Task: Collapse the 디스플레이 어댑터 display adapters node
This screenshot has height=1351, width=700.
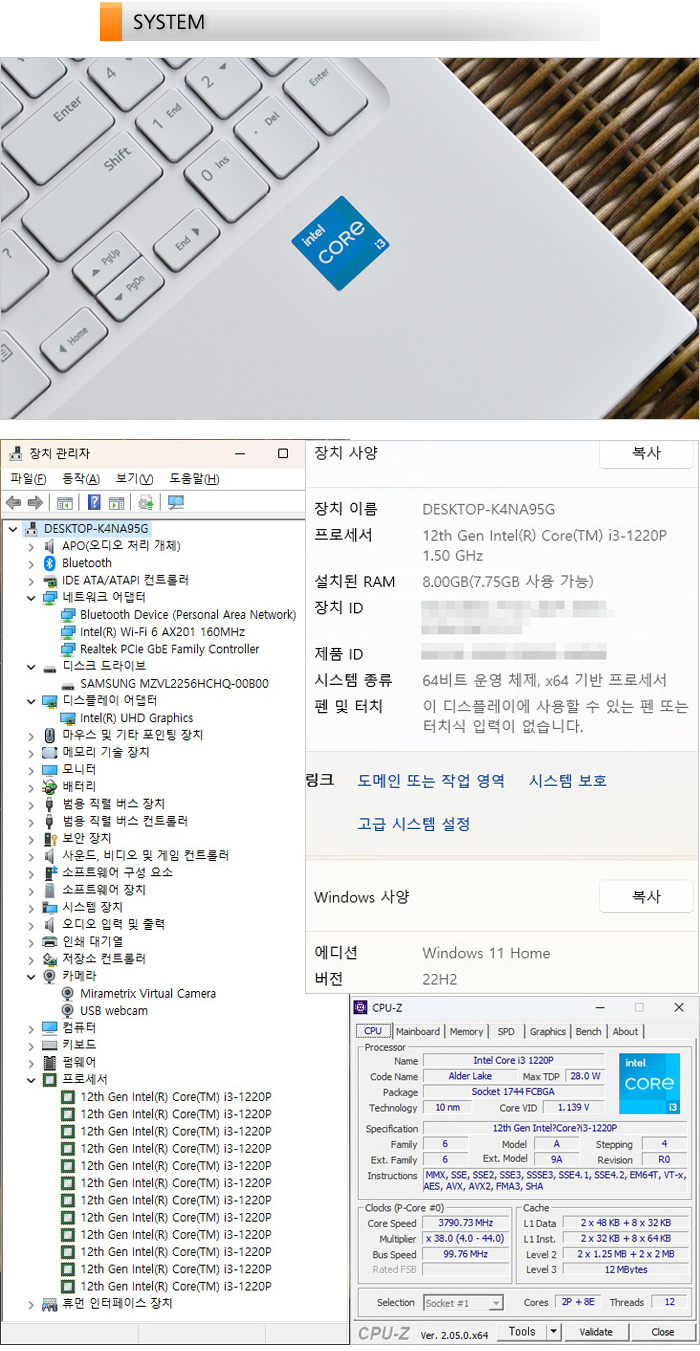Action: tap(31, 701)
